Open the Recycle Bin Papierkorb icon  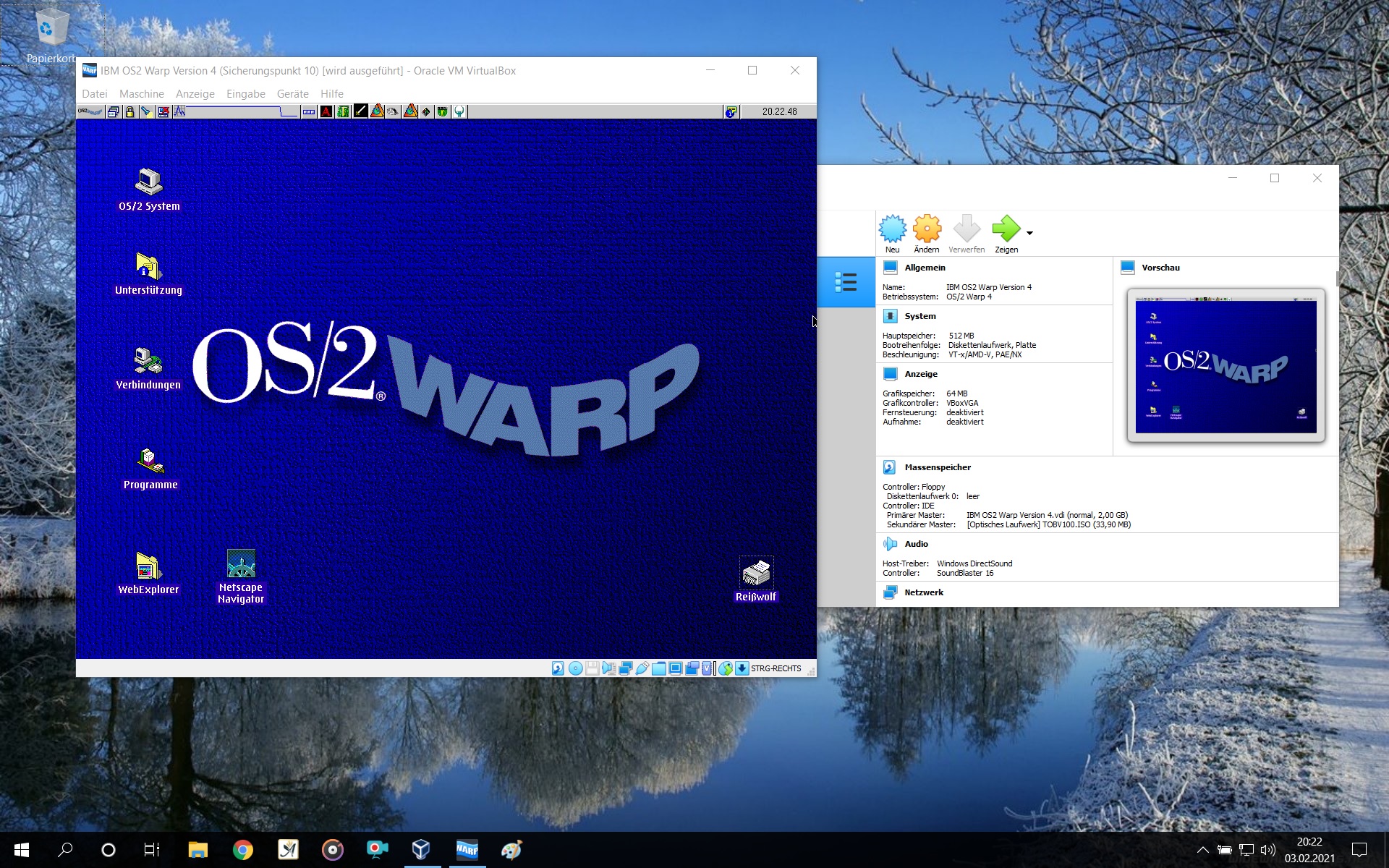(51, 36)
